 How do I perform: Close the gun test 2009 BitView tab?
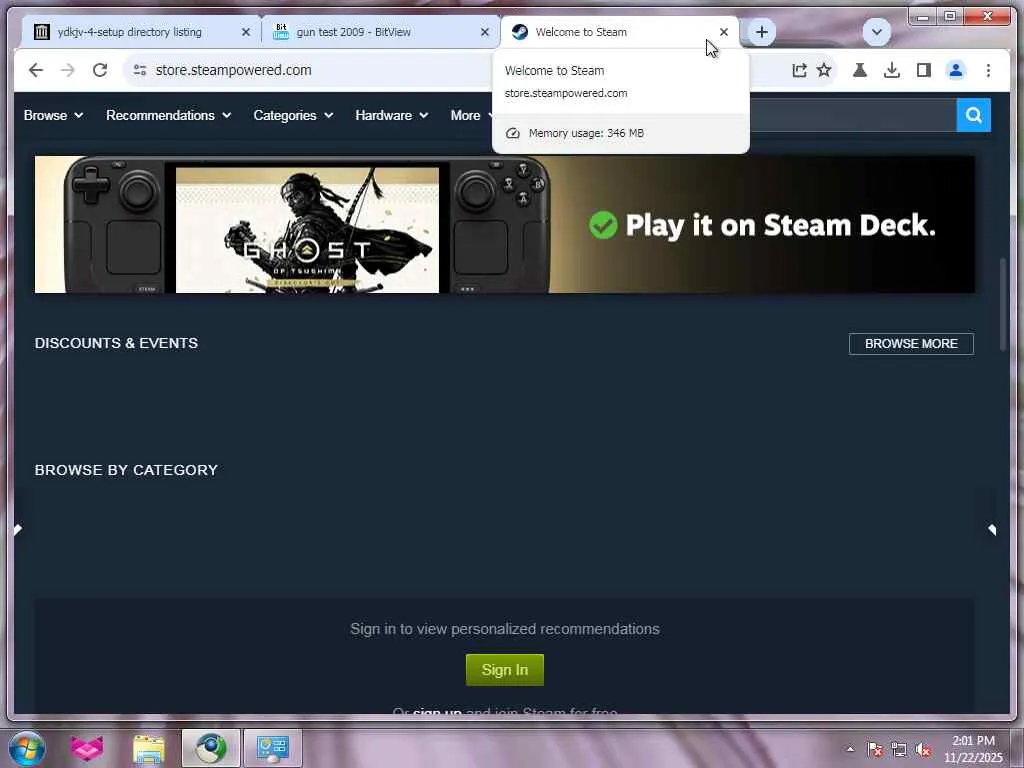[x=485, y=32]
